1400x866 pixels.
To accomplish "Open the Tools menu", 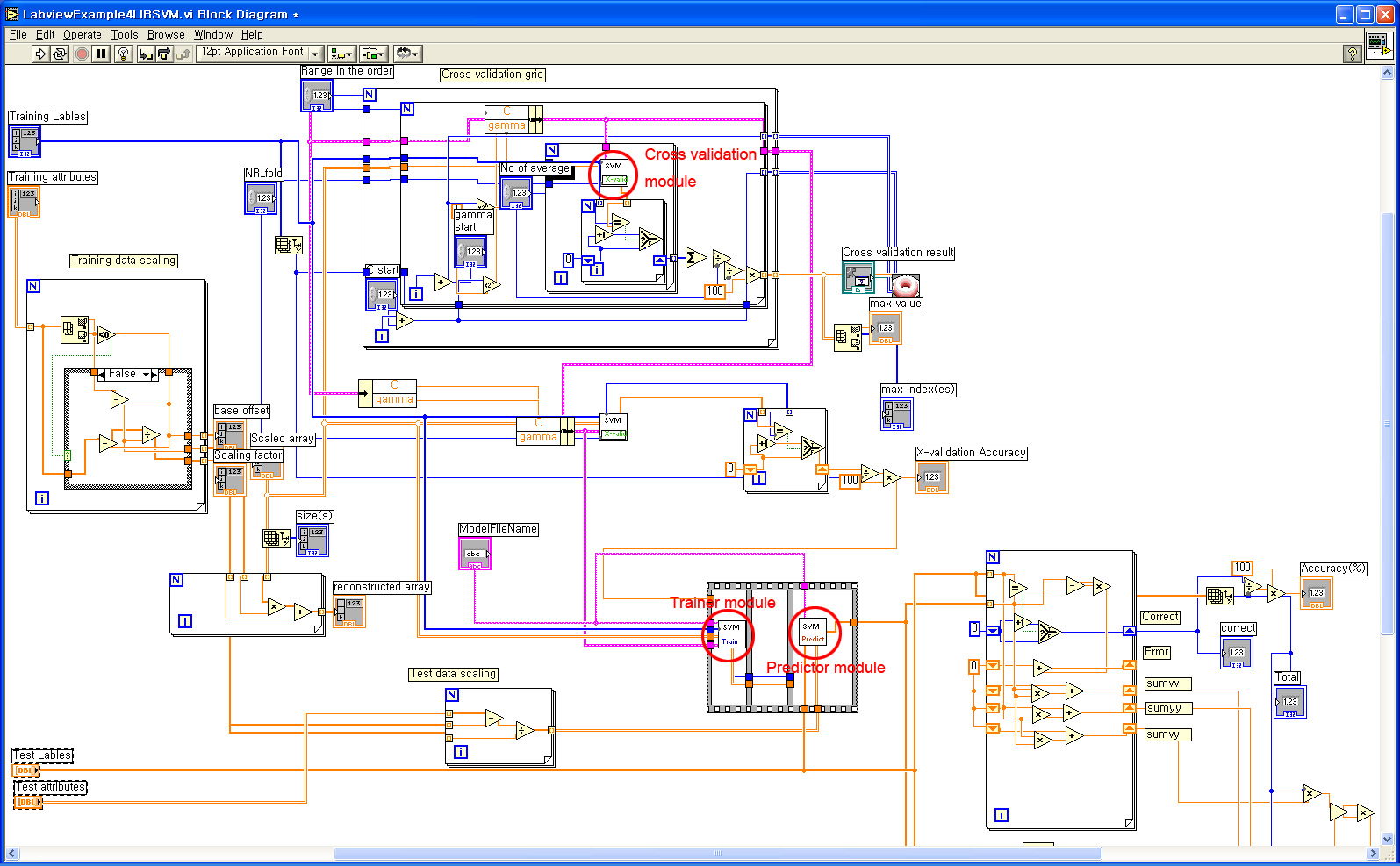I will pos(124,34).
